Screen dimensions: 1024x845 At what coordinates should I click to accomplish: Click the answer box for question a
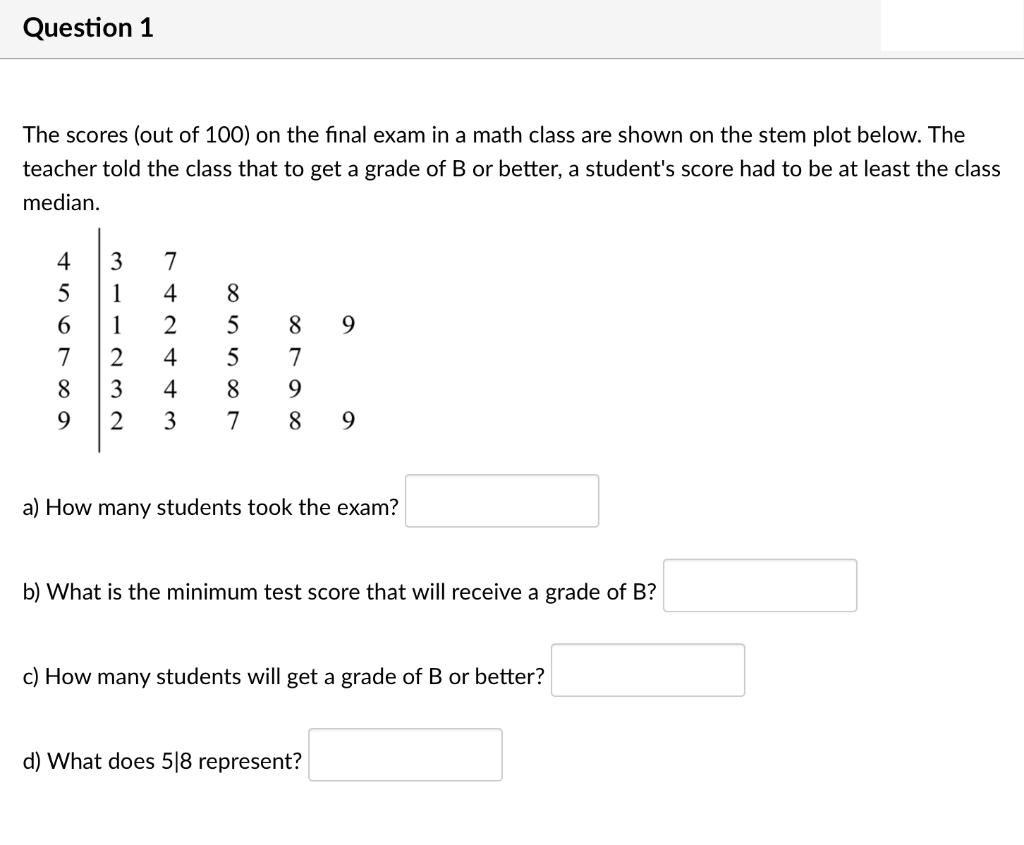tap(501, 500)
